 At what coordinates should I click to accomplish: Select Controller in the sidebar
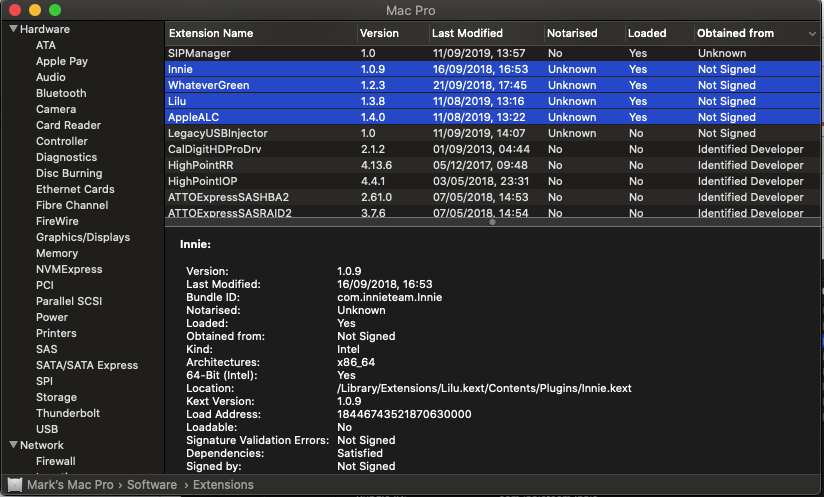[62, 141]
